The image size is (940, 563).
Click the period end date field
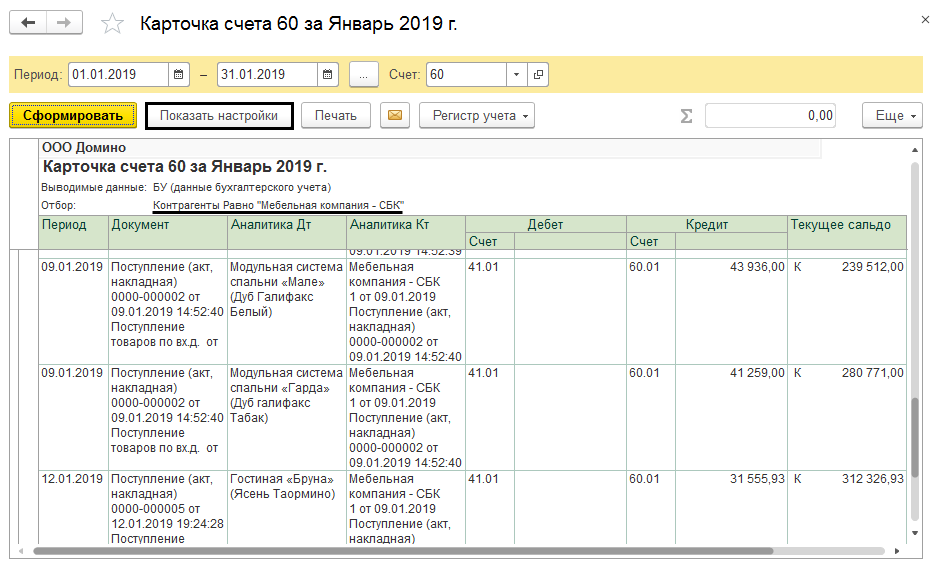pyautogui.click(x=267, y=75)
